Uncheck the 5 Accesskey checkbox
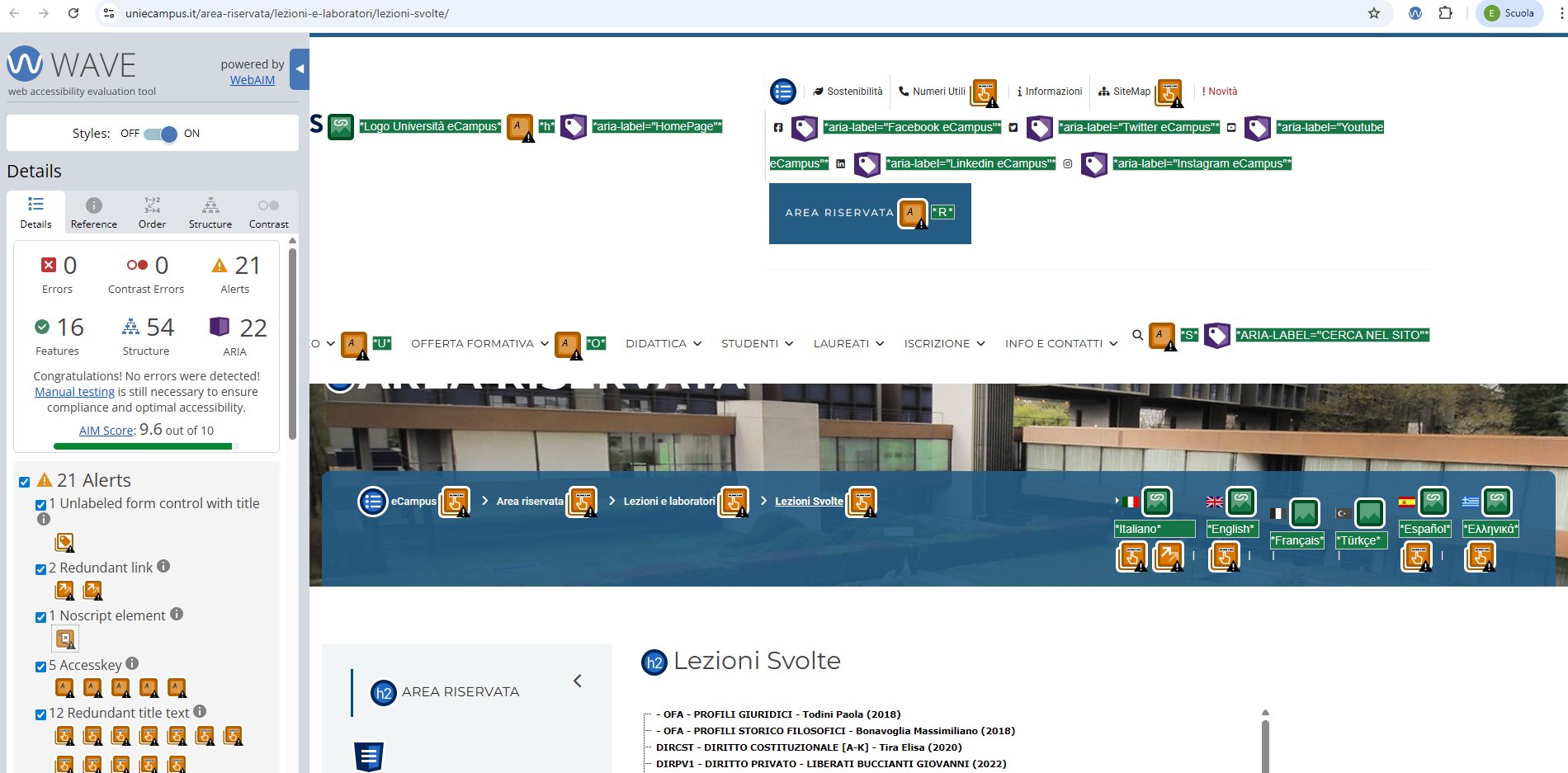The height and width of the screenshot is (773, 1568). click(40, 667)
